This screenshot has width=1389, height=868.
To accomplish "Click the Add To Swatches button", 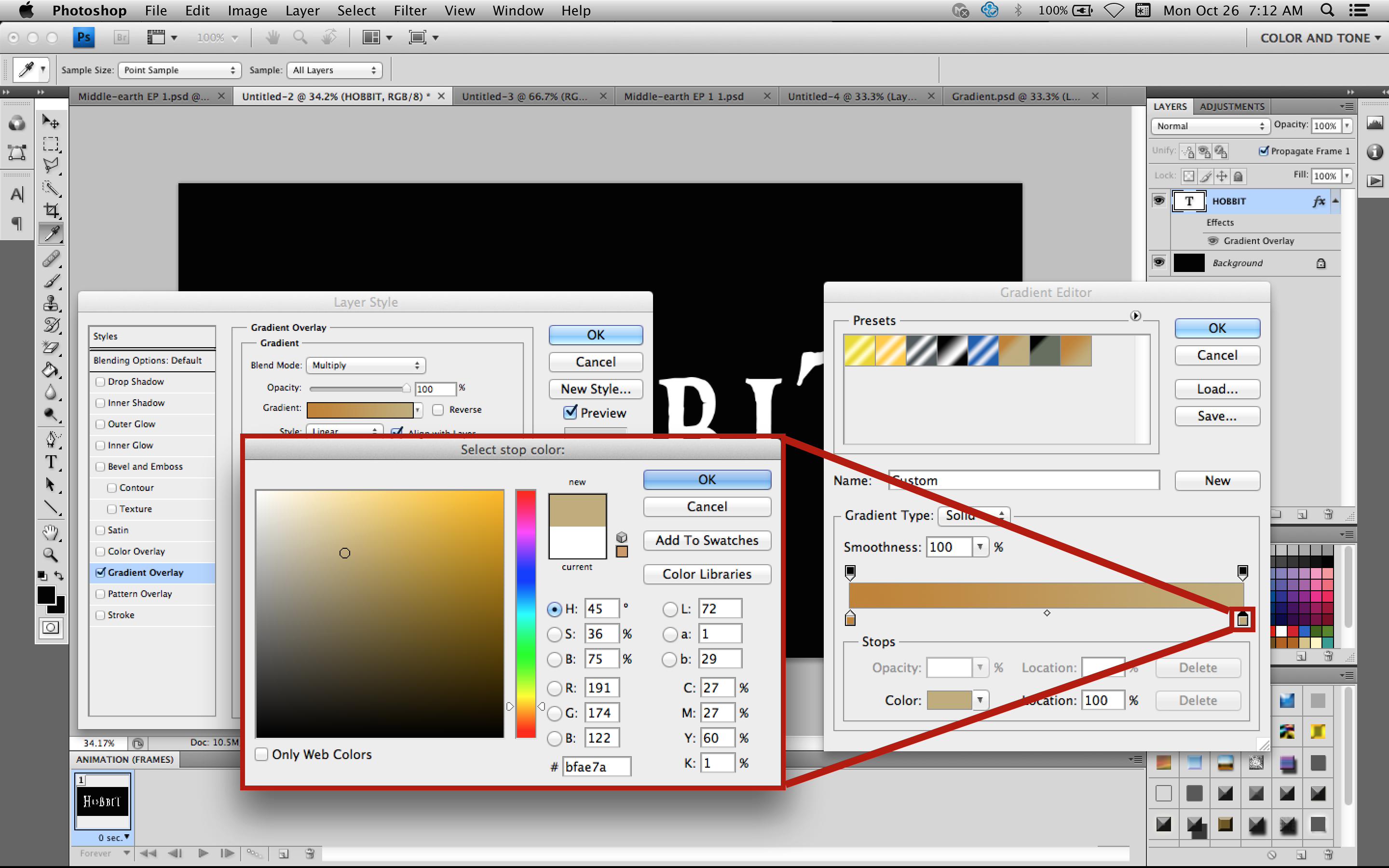I will pos(707,540).
